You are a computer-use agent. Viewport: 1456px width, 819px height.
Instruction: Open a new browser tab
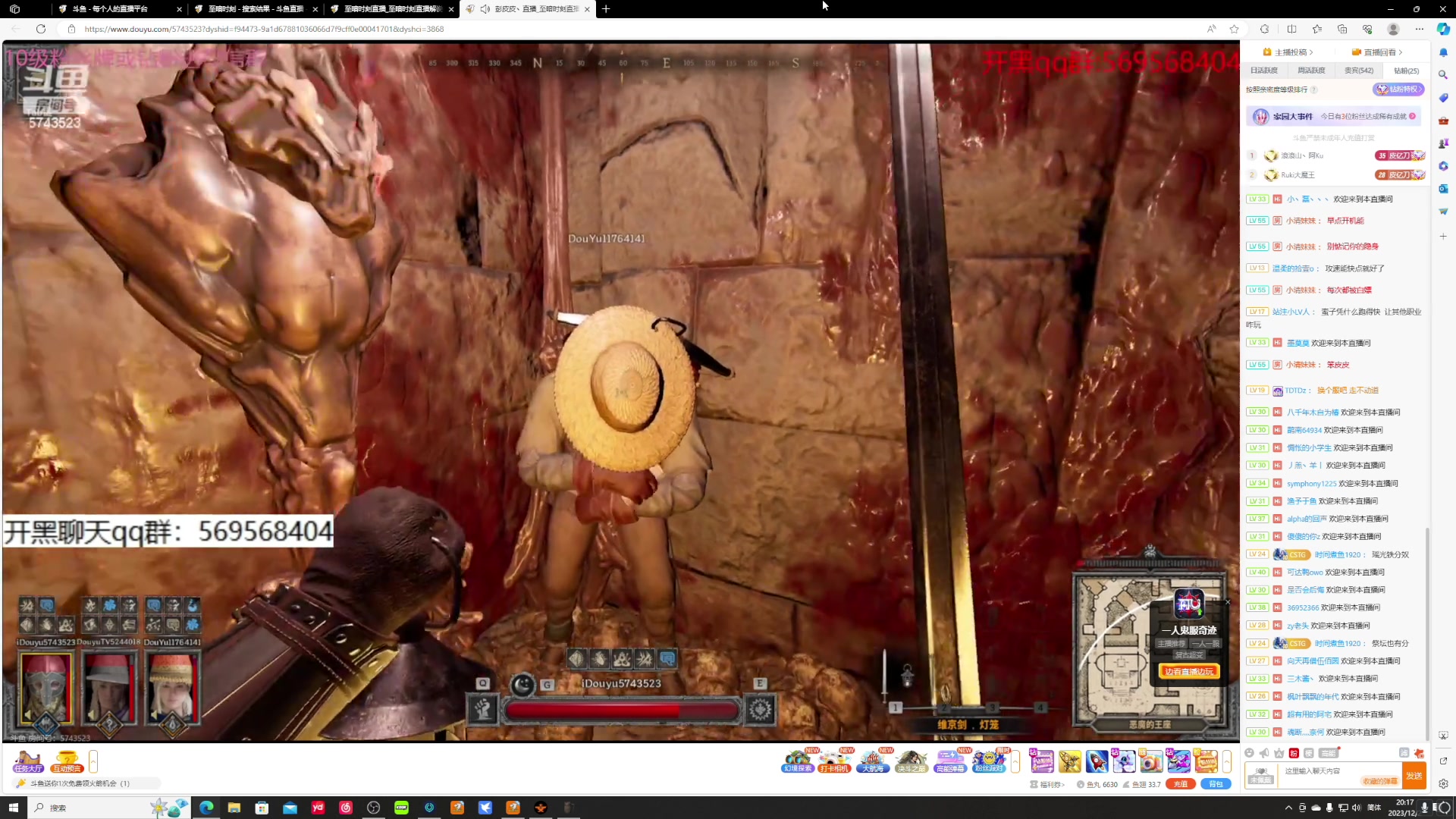click(x=606, y=9)
